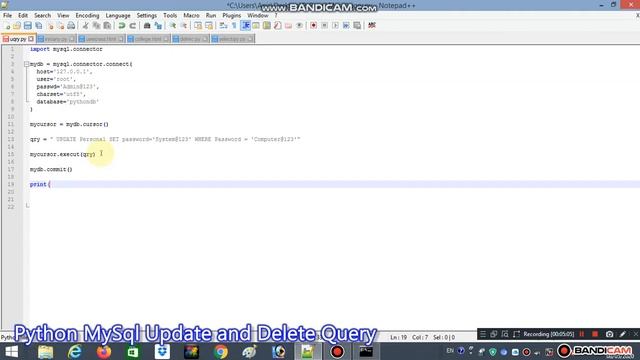Save the current file via toolbar
The image size is (640, 360).
click(28, 26)
